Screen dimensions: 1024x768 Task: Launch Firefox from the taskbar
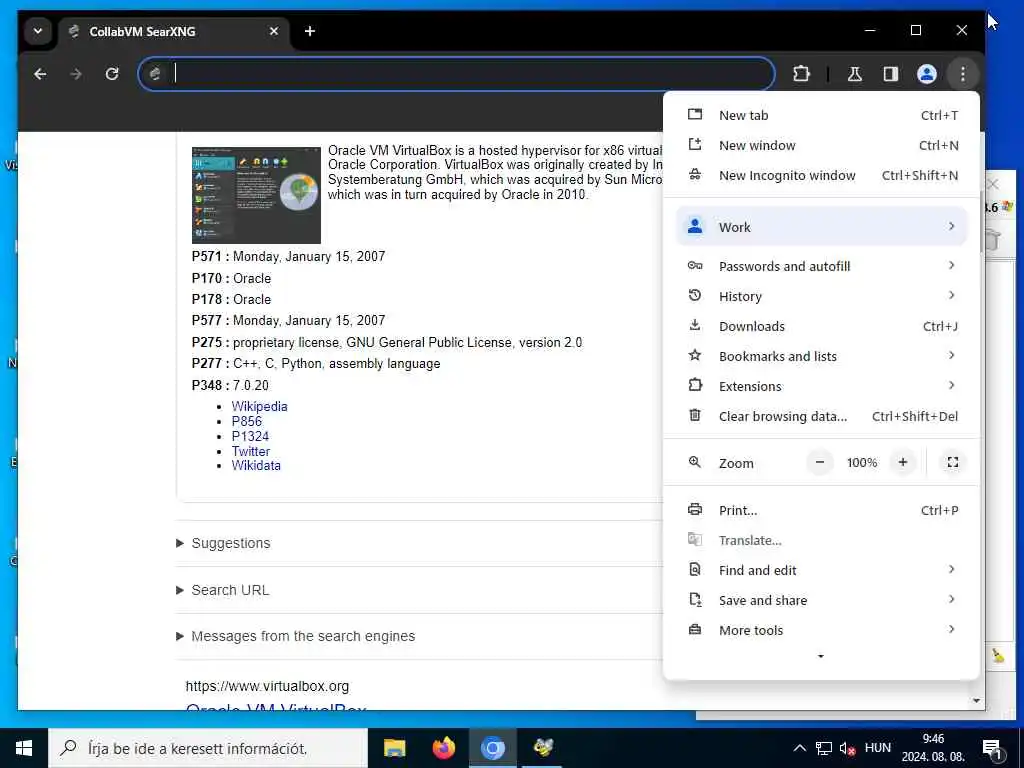[444, 748]
